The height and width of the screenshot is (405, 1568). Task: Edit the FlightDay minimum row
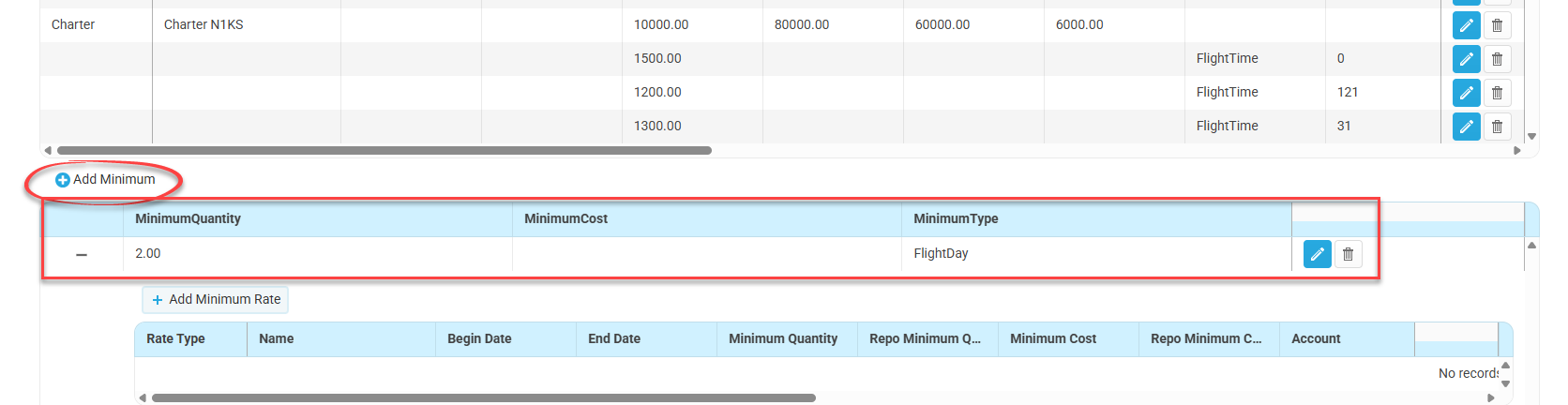1317,254
